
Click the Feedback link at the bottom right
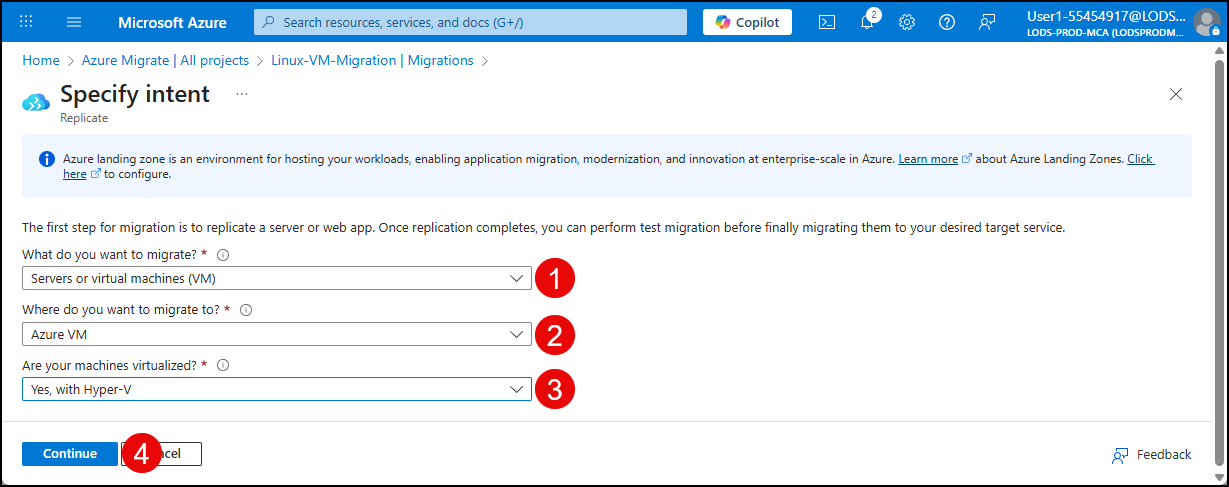coord(1152,455)
